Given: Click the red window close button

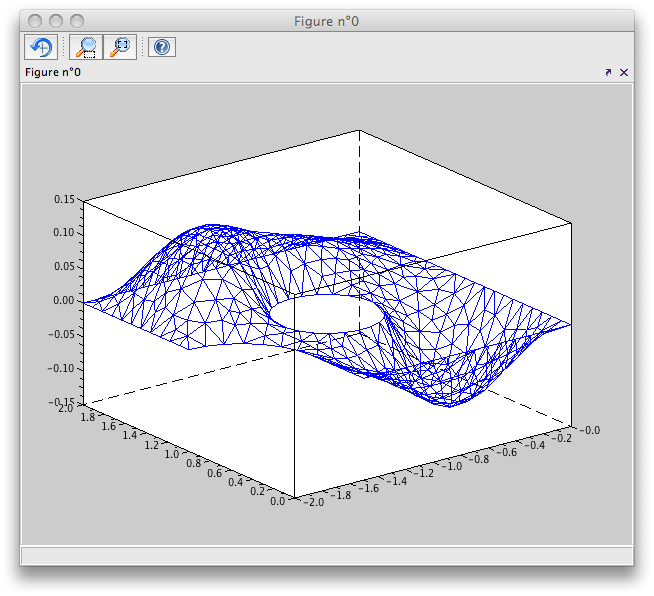Looking at the screenshot, I should pos(35,21).
